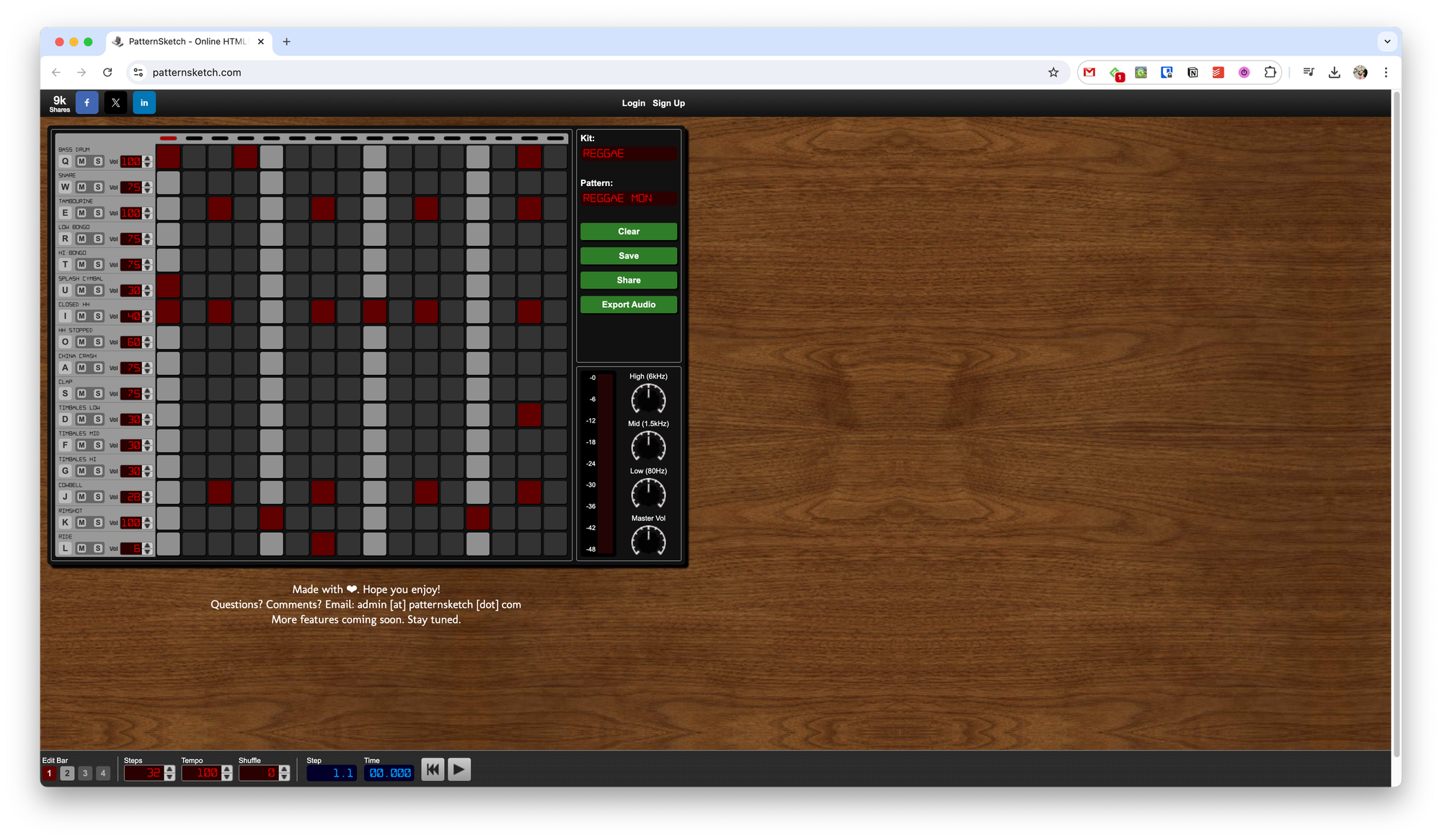Click the rewind to start button
Viewport: 1442px width, 840px height.
433,769
